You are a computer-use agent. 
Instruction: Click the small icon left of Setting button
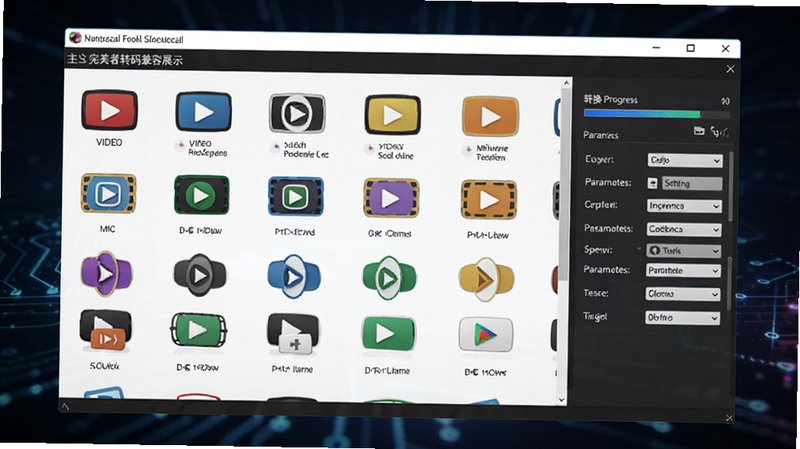tap(653, 183)
